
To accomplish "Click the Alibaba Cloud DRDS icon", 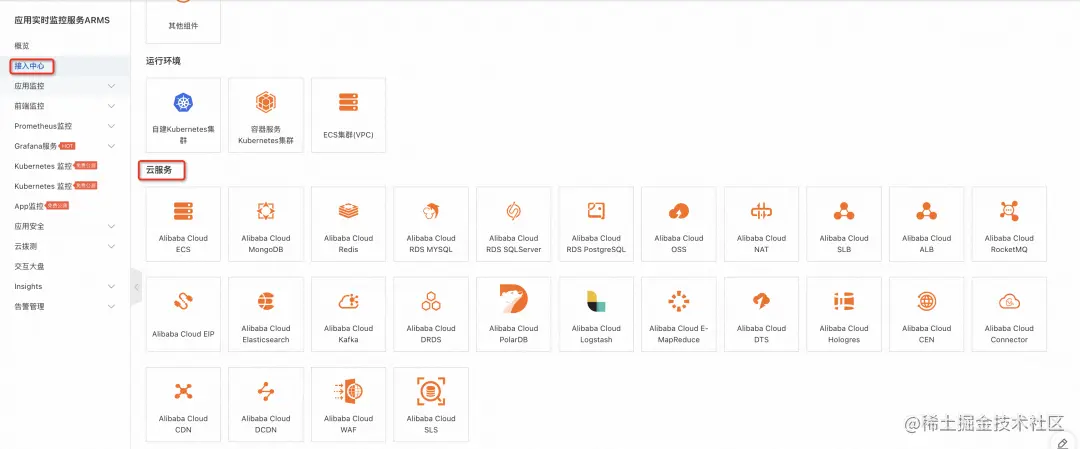I will (x=431, y=302).
